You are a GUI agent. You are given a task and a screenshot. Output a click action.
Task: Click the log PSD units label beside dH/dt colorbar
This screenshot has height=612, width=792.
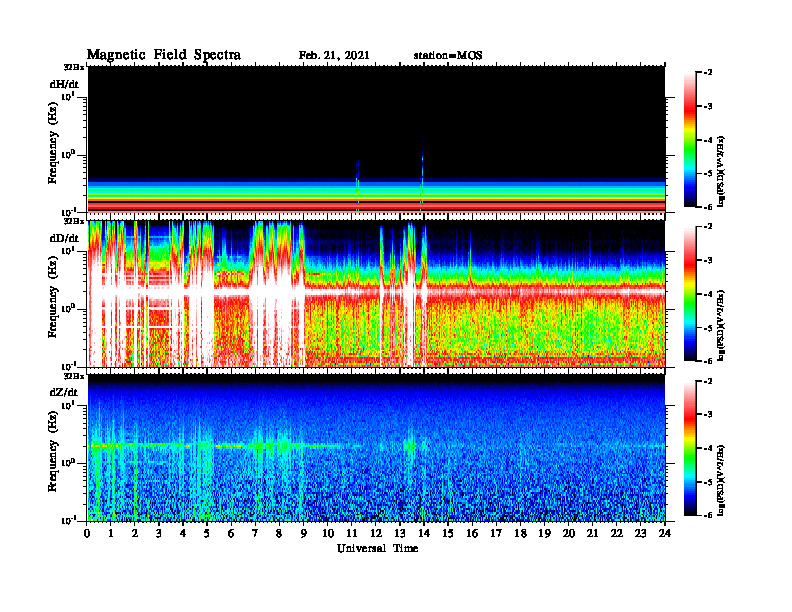pyautogui.click(x=722, y=172)
